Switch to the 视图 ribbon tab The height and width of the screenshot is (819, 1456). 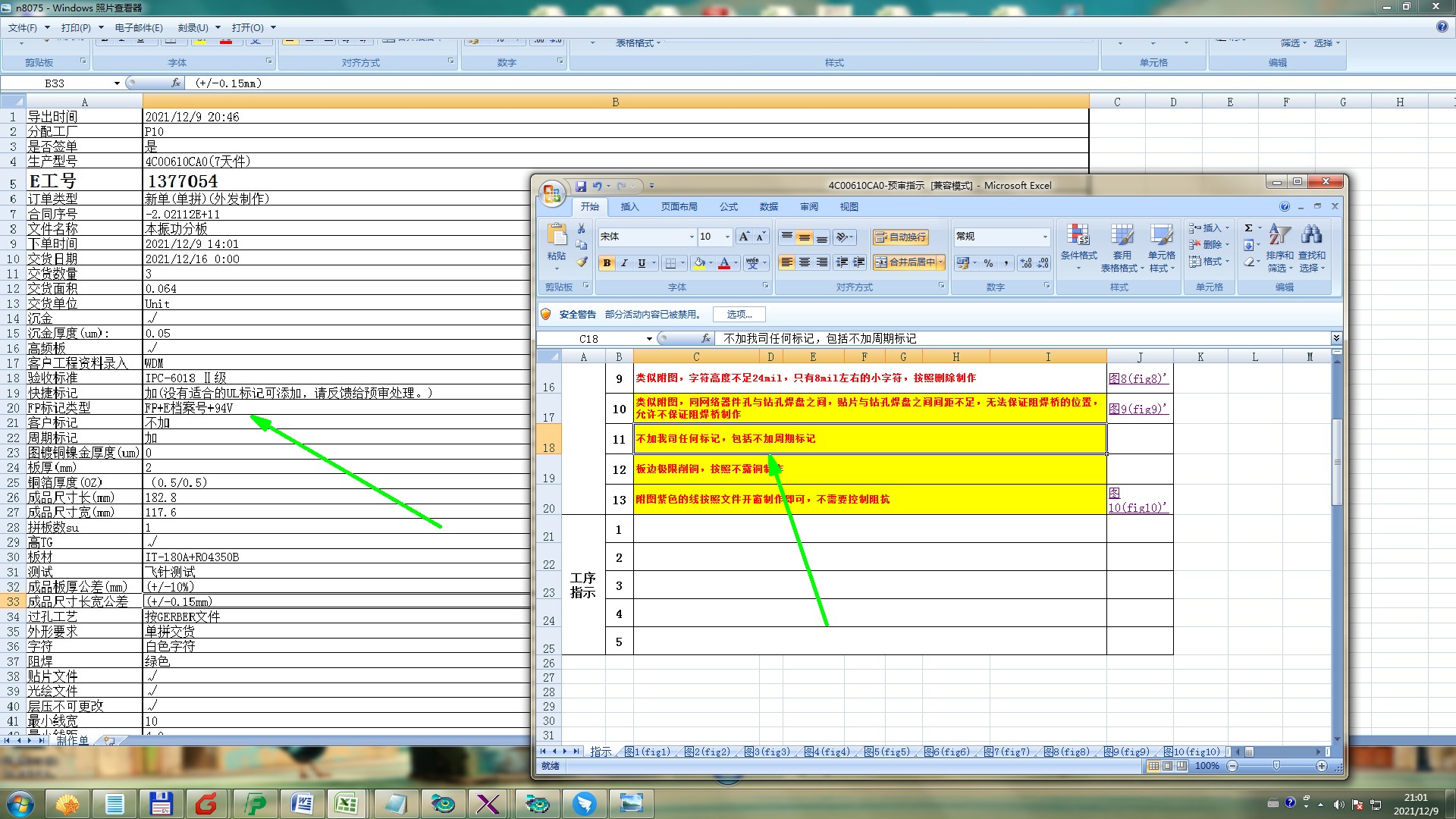tap(849, 206)
